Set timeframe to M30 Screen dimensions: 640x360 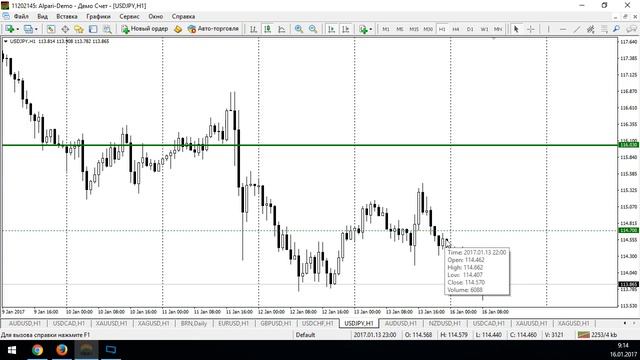[428, 29]
